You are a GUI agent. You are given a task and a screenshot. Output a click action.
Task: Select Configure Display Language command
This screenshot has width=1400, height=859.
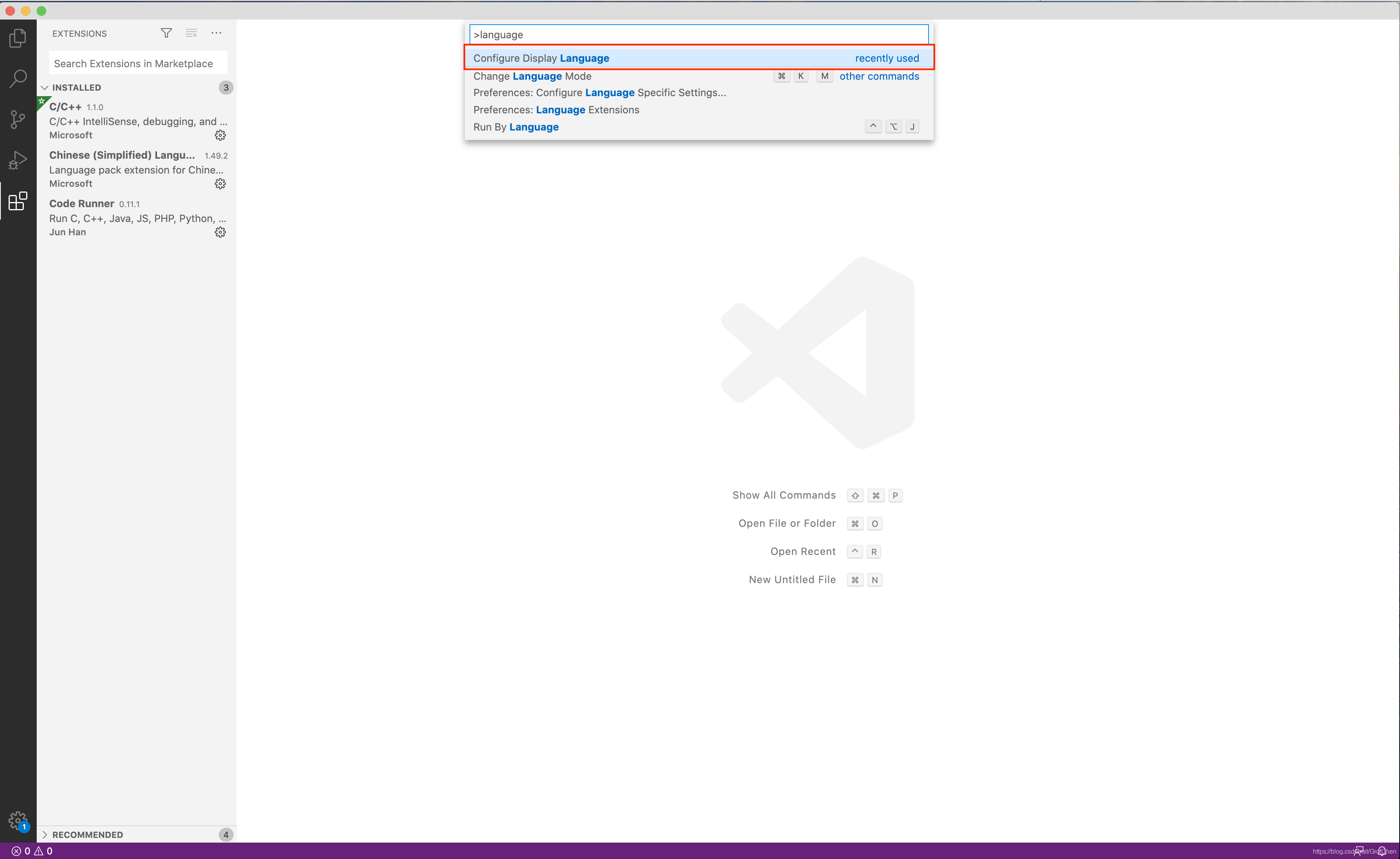698,58
